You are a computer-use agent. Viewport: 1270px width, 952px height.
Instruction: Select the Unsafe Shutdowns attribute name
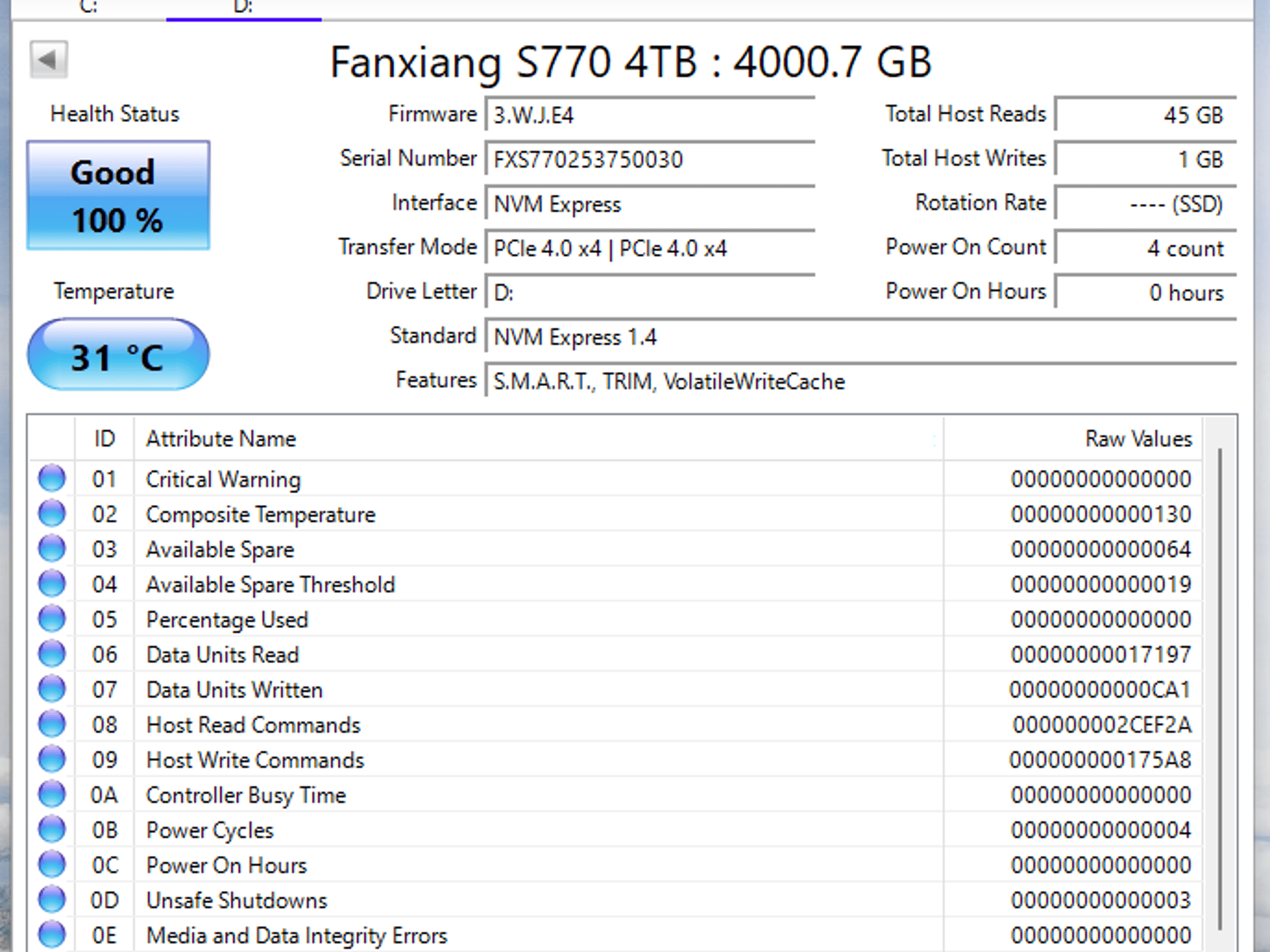click(x=236, y=901)
